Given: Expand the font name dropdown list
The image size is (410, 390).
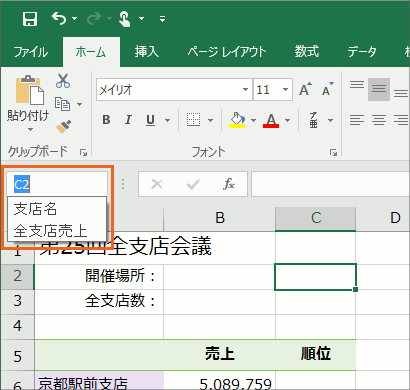Looking at the screenshot, I should click(245, 89).
